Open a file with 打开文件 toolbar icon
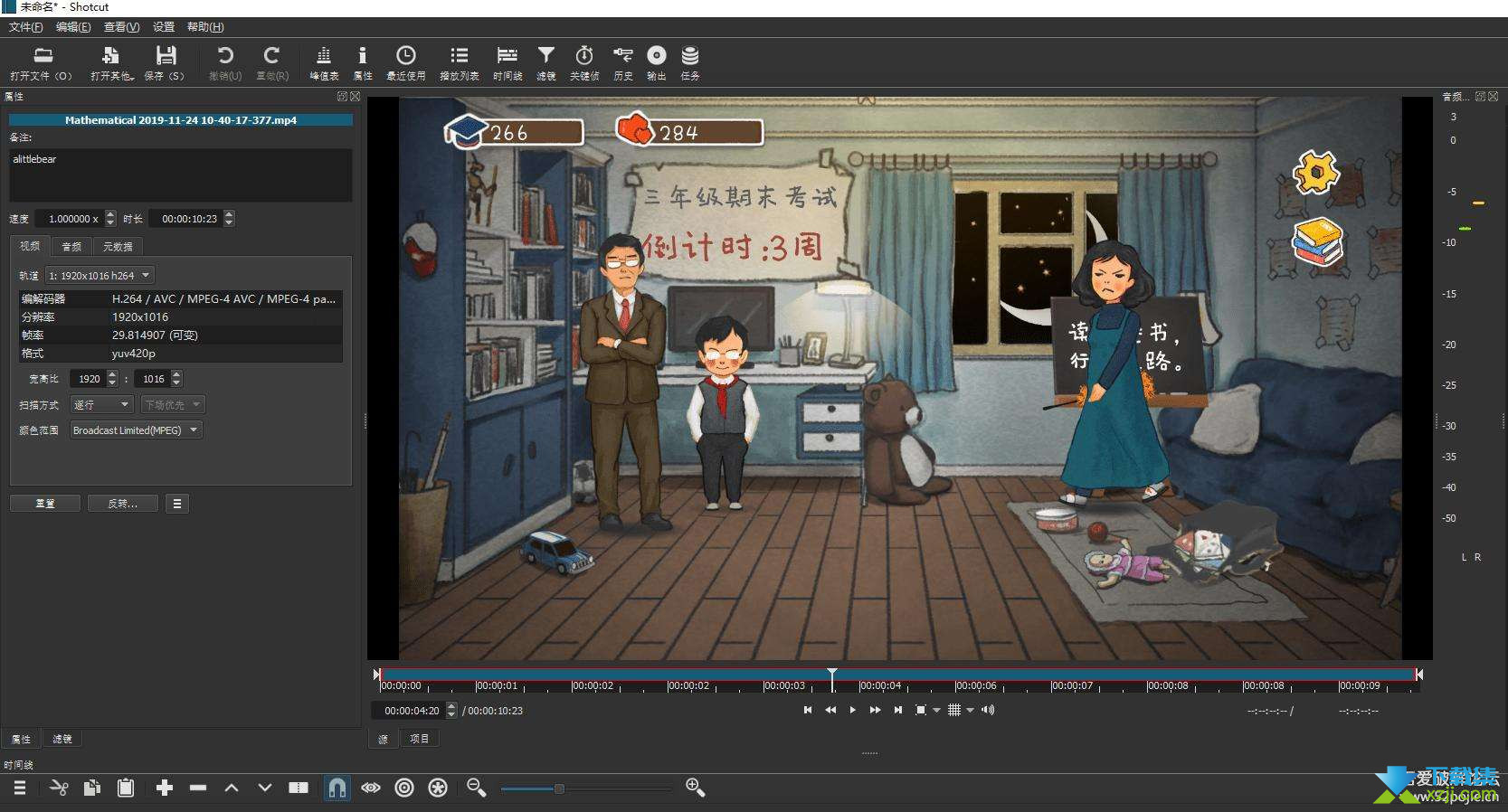The height and width of the screenshot is (812, 1508). click(41, 63)
